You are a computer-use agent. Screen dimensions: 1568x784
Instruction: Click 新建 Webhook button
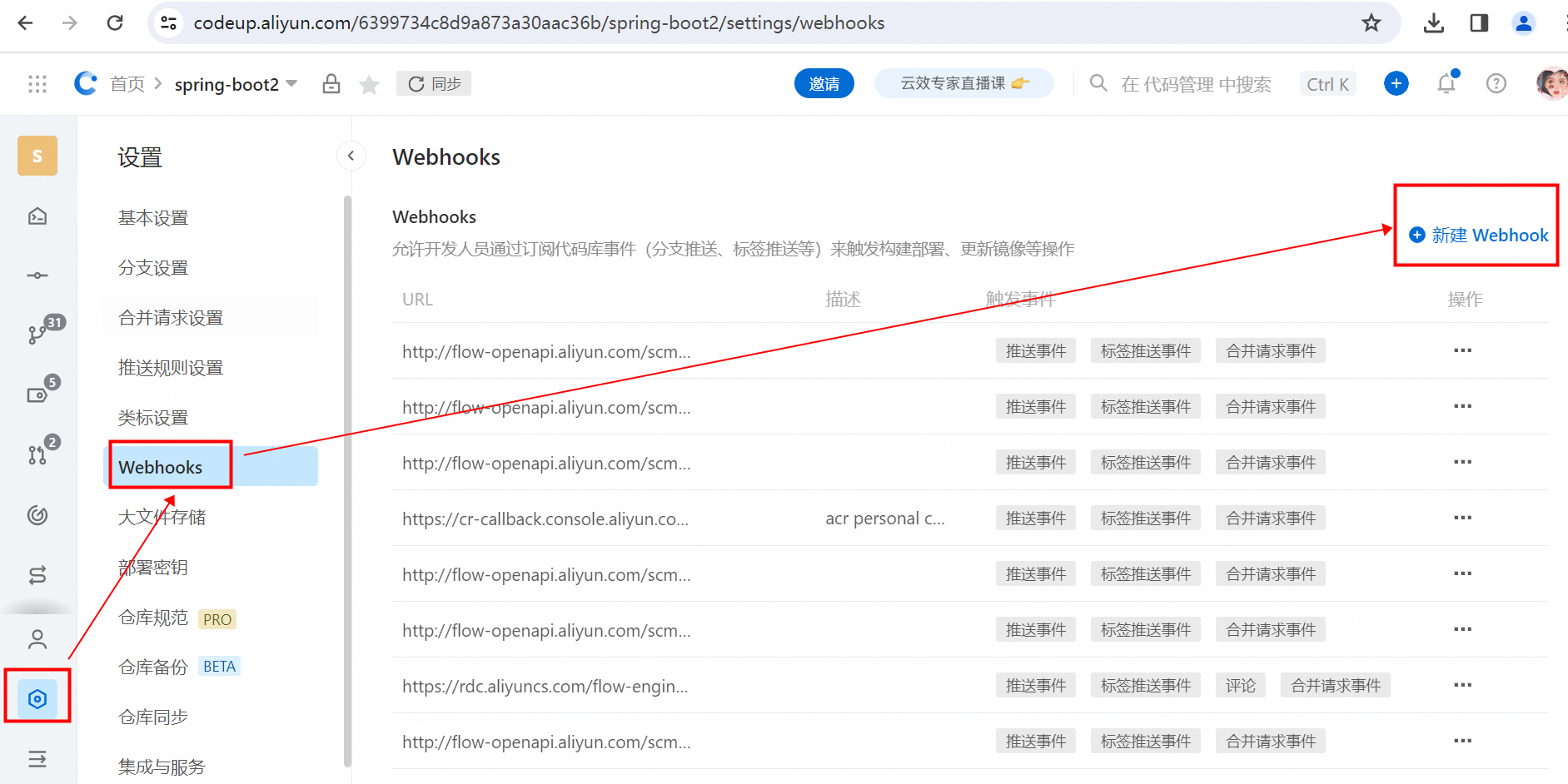[1478, 236]
